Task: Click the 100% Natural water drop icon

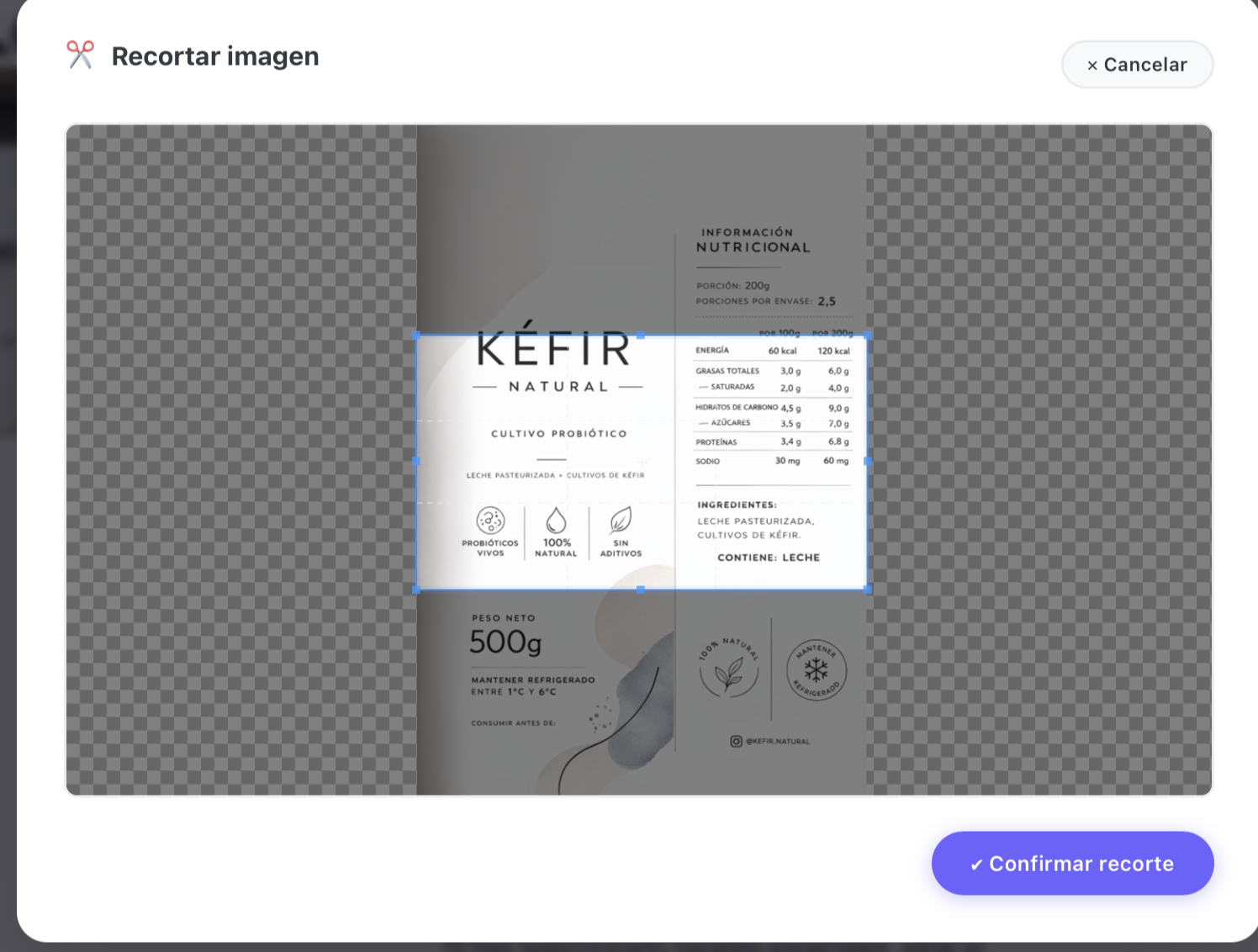Action: (556, 521)
